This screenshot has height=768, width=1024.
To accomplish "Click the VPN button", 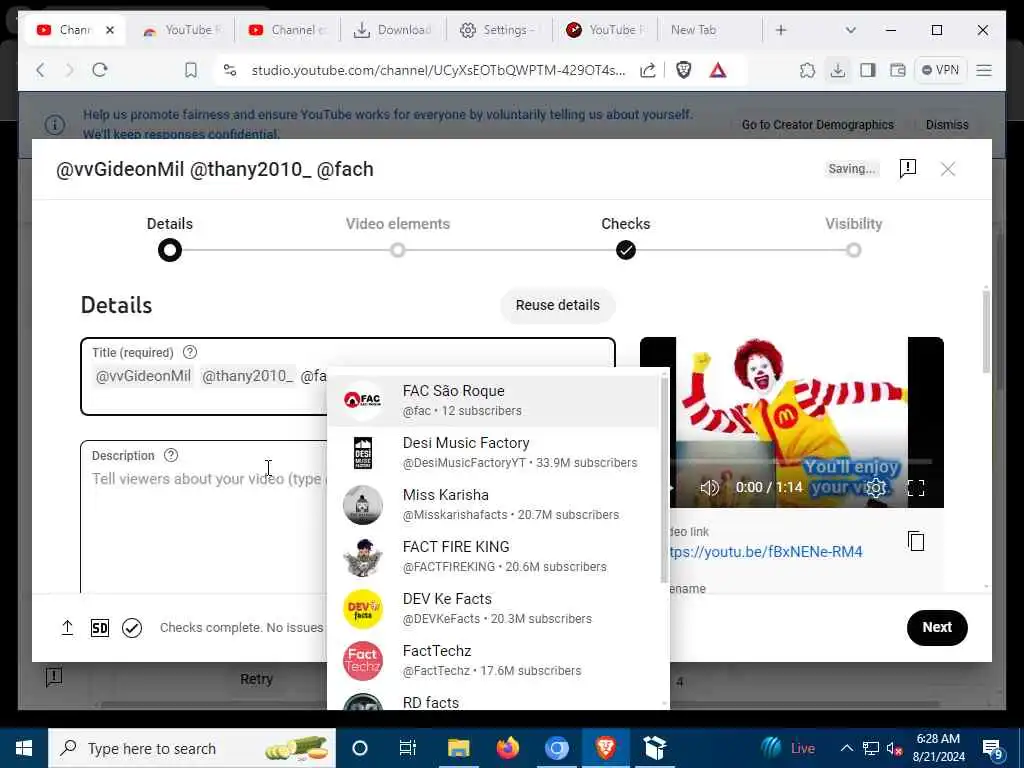I will pos(940,70).
